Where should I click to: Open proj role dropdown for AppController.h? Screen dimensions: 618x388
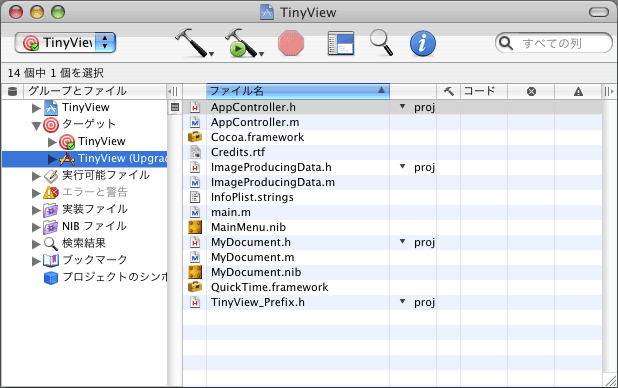[x=402, y=106]
